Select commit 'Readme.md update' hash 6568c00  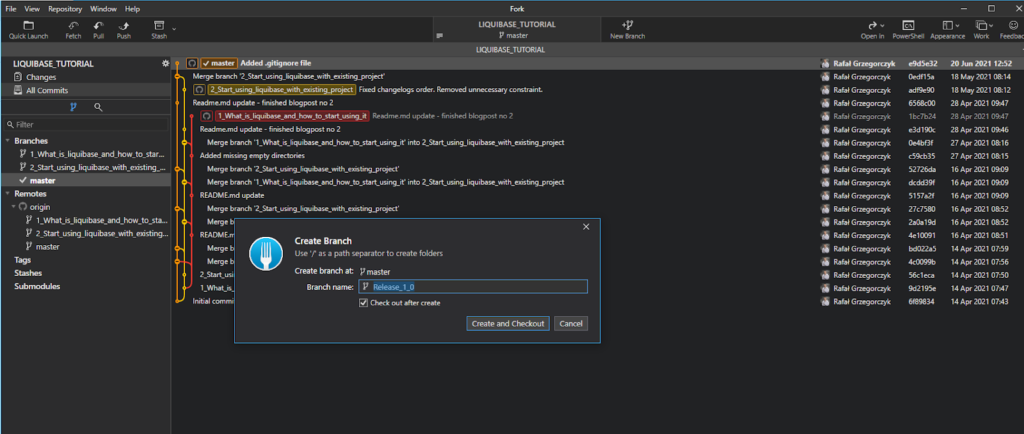[x=263, y=102]
